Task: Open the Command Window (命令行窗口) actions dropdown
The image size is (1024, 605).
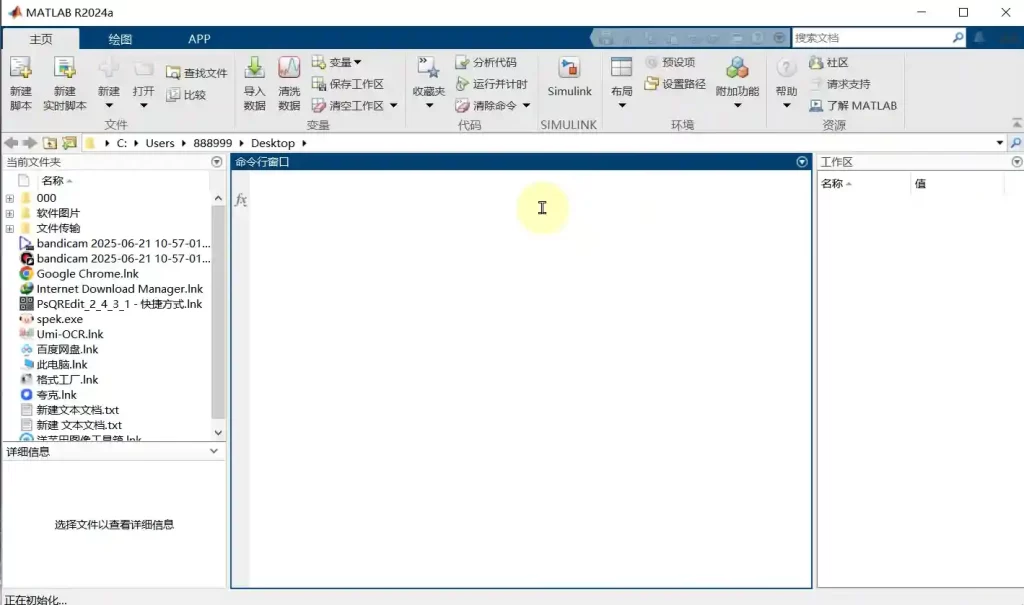Action: (801, 162)
